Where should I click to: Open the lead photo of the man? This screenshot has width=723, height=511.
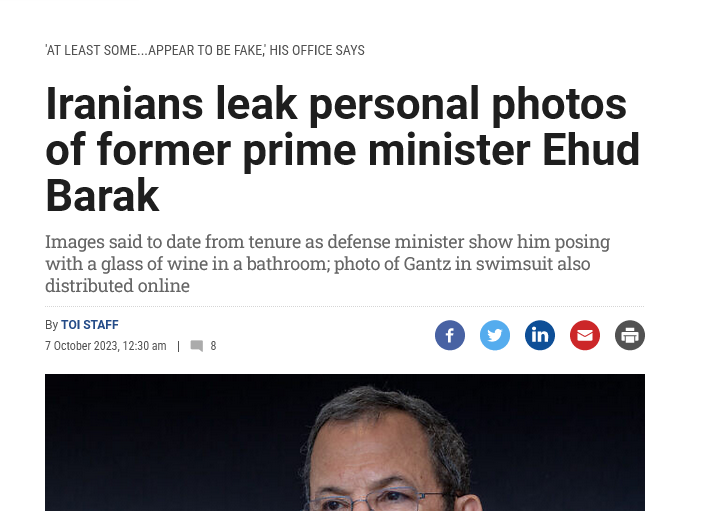coord(345,442)
